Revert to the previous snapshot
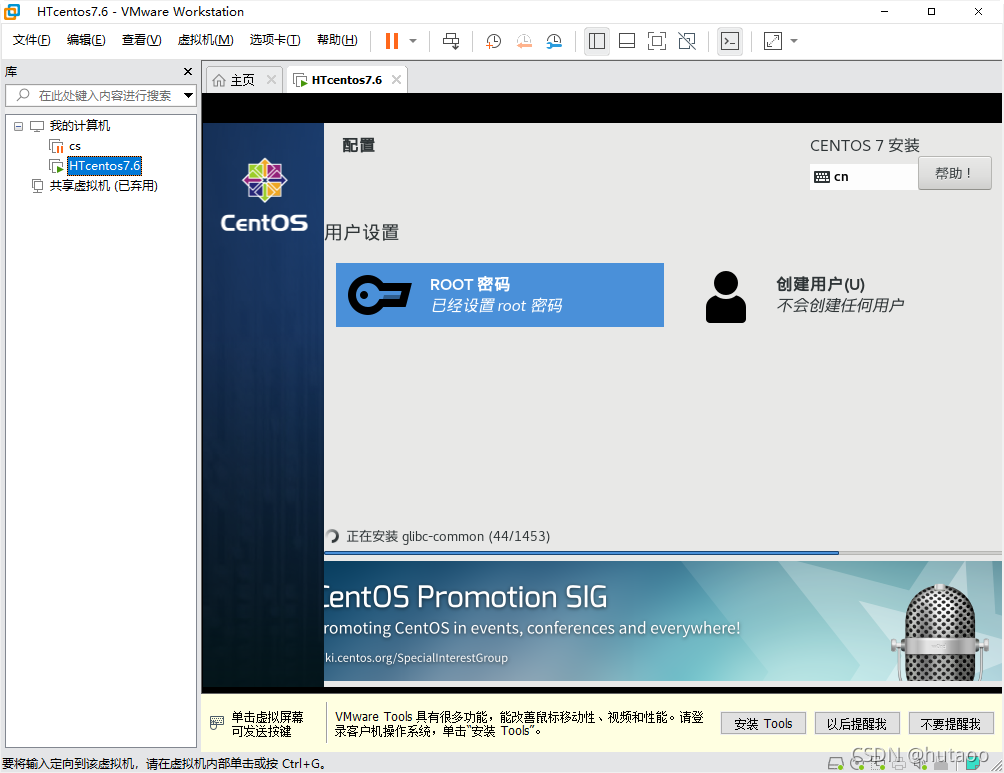1004x773 pixels. pyautogui.click(x=524, y=41)
